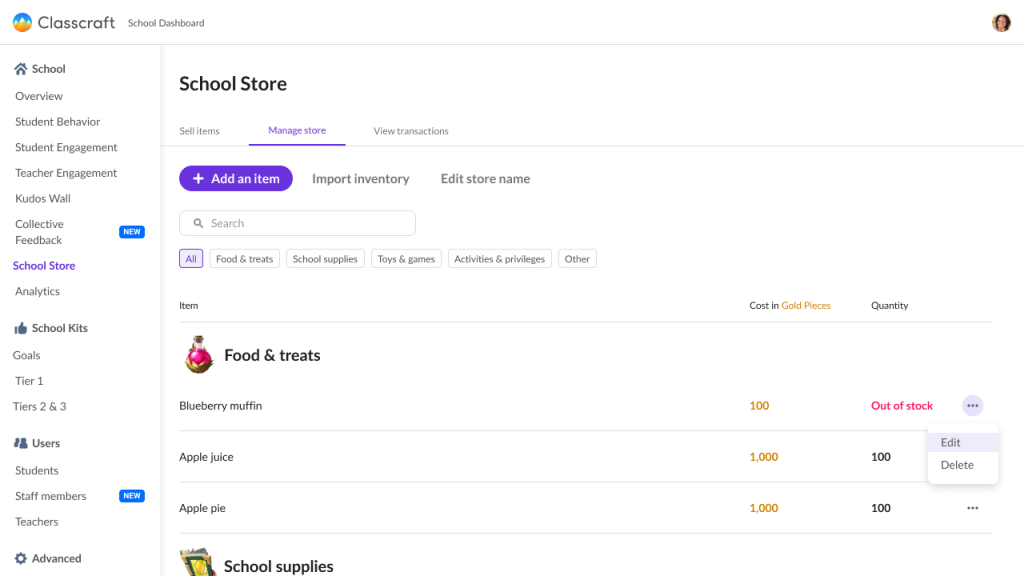Screen dimensions: 1024x576
Task: Click Edit store name
Action: pos(485,178)
